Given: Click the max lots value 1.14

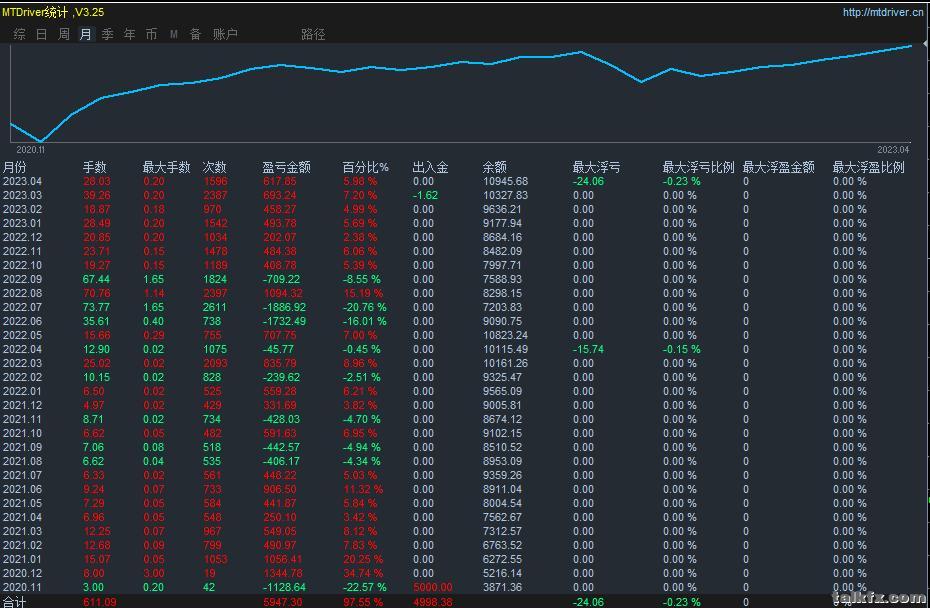Looking at the screenshot, I should click(x=154, y=293).
